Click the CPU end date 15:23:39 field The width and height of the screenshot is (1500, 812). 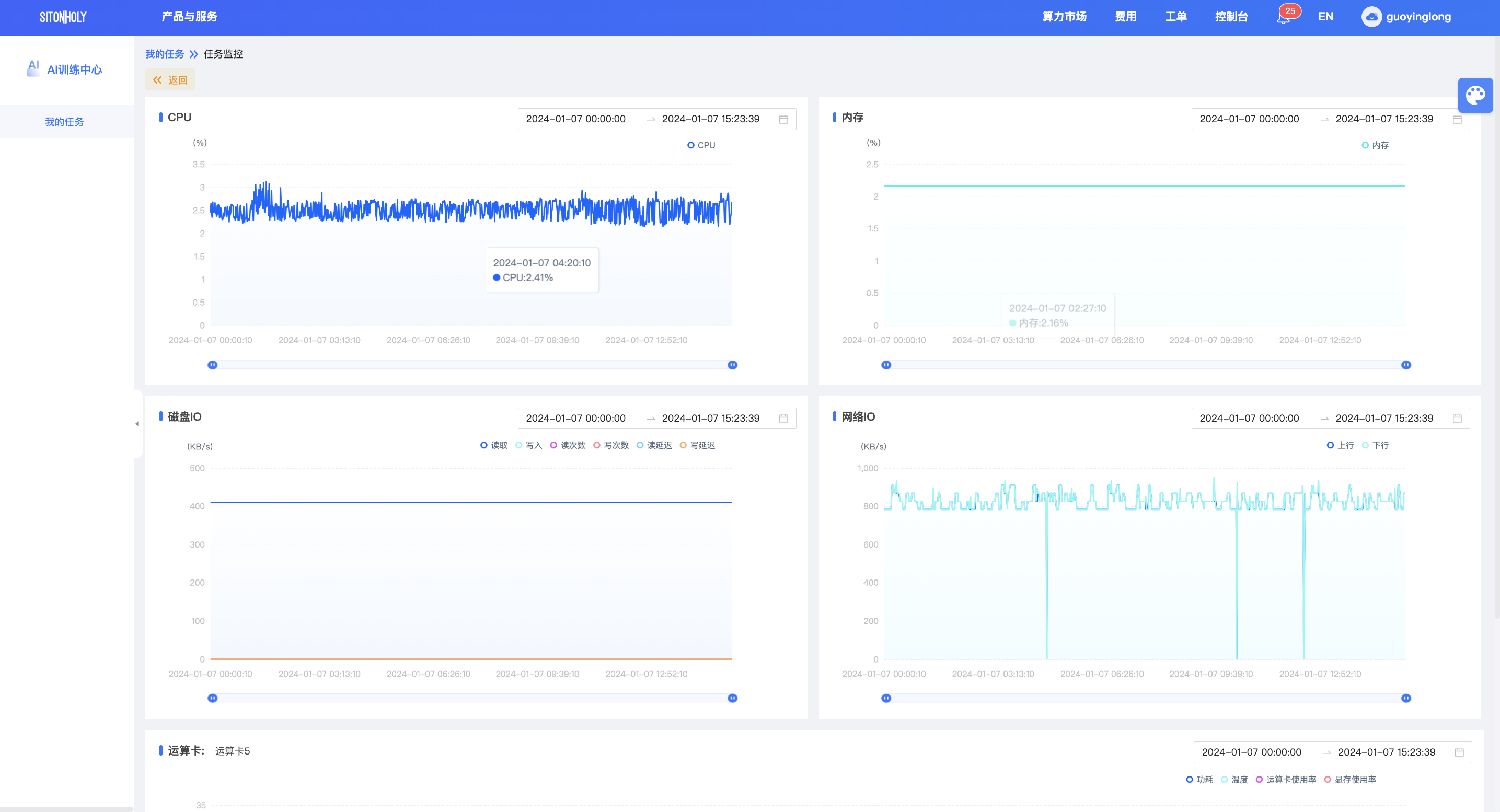[710, 119]
